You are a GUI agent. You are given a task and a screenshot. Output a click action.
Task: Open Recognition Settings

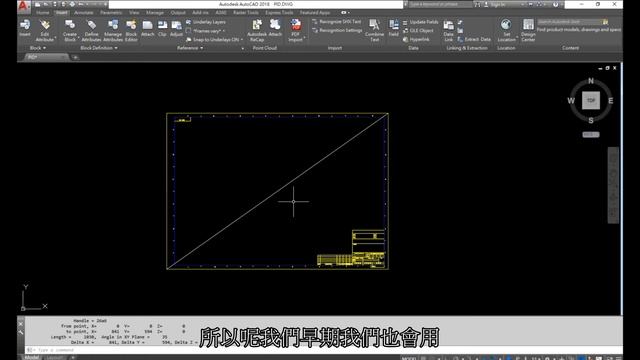click(337, 30)
